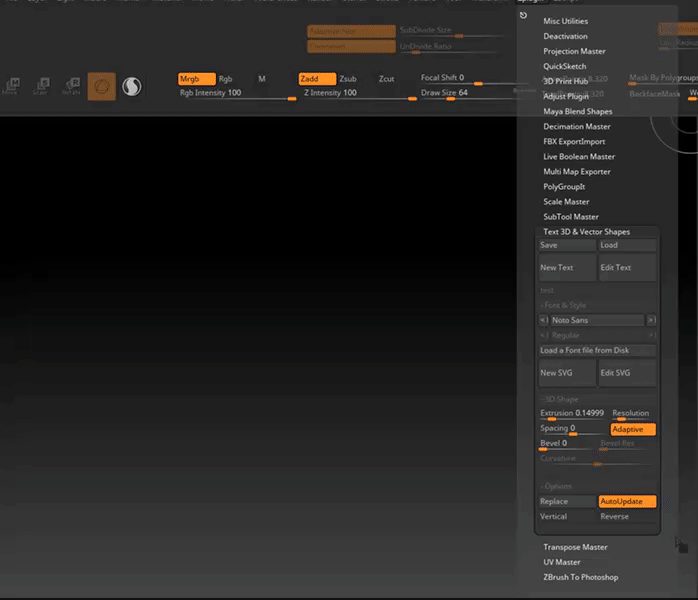Expand Live Boolean Master section
This screenshot has width=698, height=600.
(579, 157)
